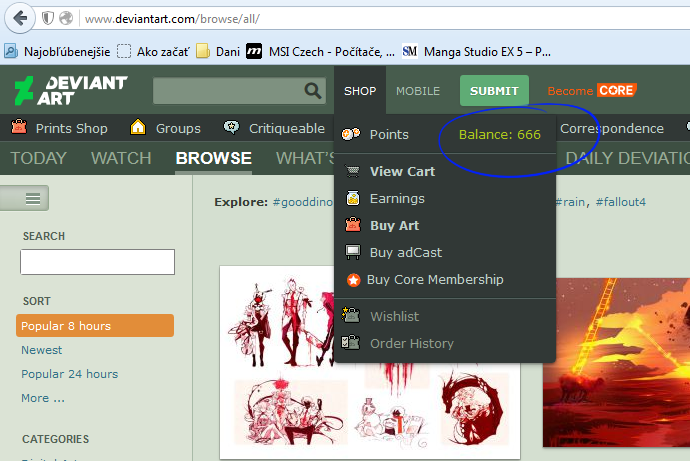The height and width of the screenshot is (461, 690).
Task: Click the browser address bar URL
Action: [x=172, y=19]
